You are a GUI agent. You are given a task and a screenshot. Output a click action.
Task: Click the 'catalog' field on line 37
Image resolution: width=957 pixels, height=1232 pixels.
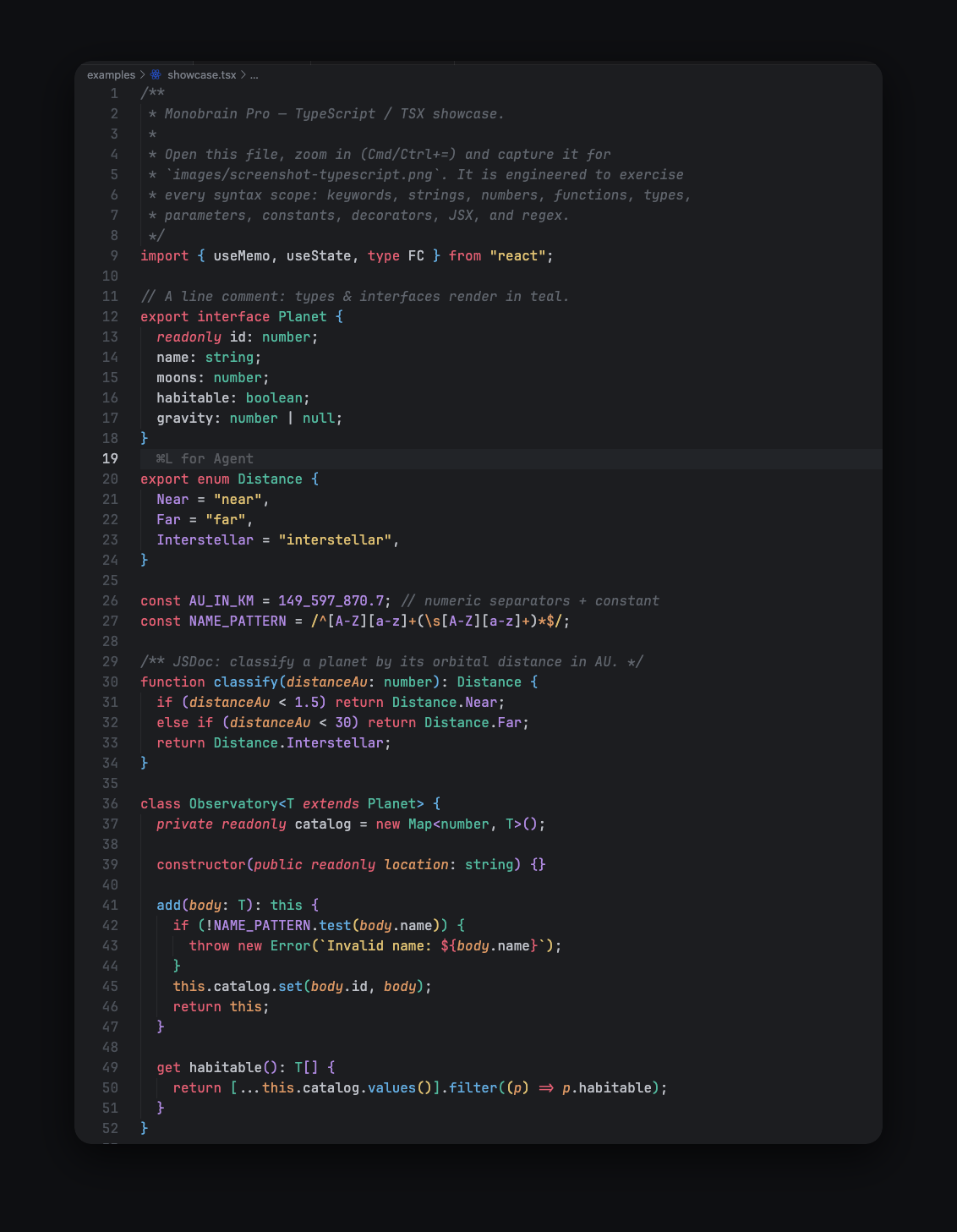(323, 824)
